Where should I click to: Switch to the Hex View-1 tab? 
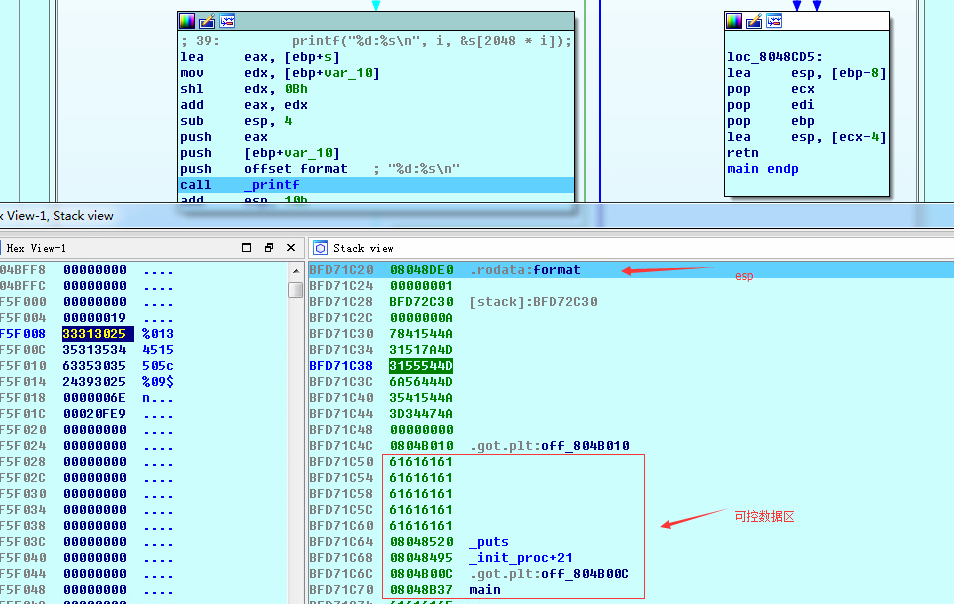(36, 248)
